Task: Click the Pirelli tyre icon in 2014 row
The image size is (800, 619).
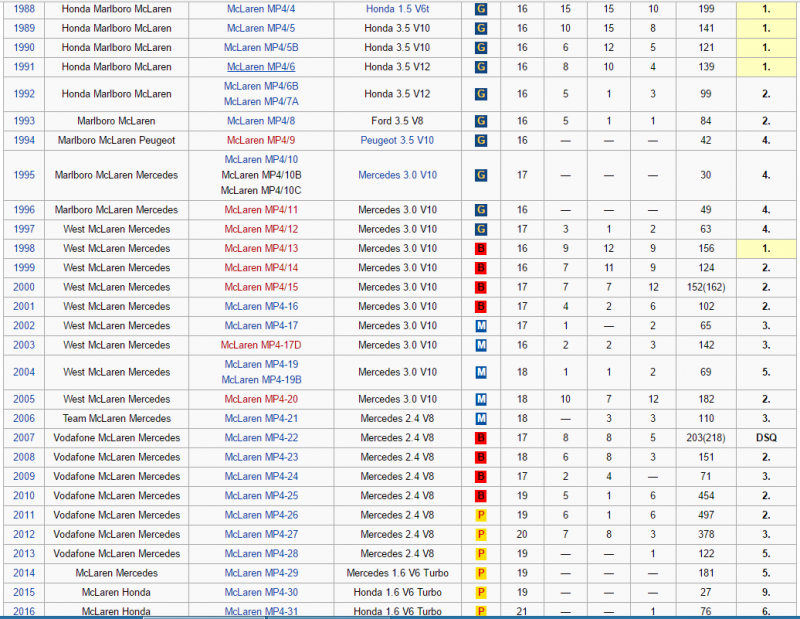Action: coord(481,573)
